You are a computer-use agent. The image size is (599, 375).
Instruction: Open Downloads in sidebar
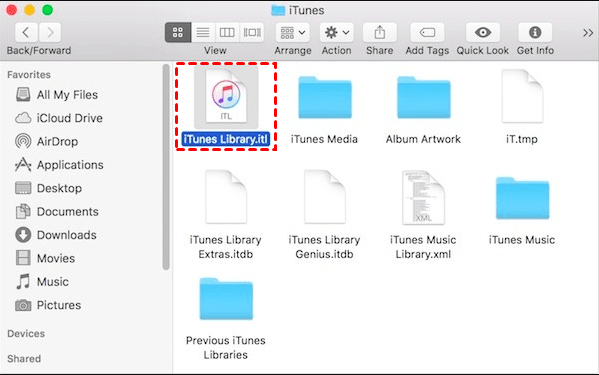point(56,235)
